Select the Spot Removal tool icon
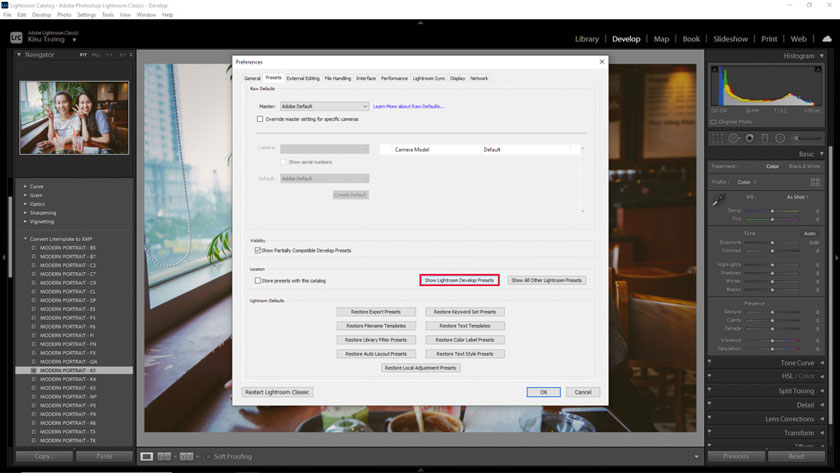The image size is (840, 473). coord(733,138)
